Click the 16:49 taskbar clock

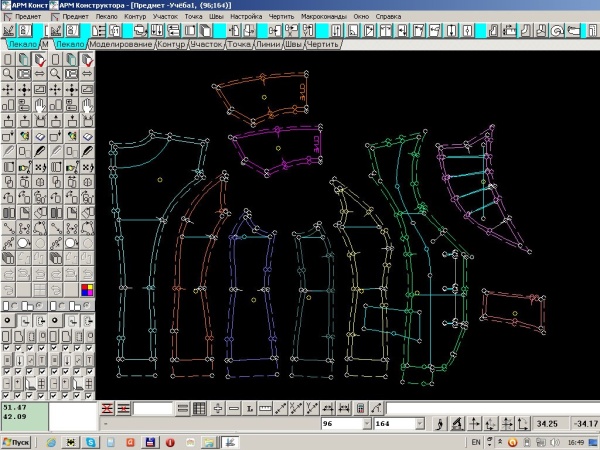click(x=576, y=442)
